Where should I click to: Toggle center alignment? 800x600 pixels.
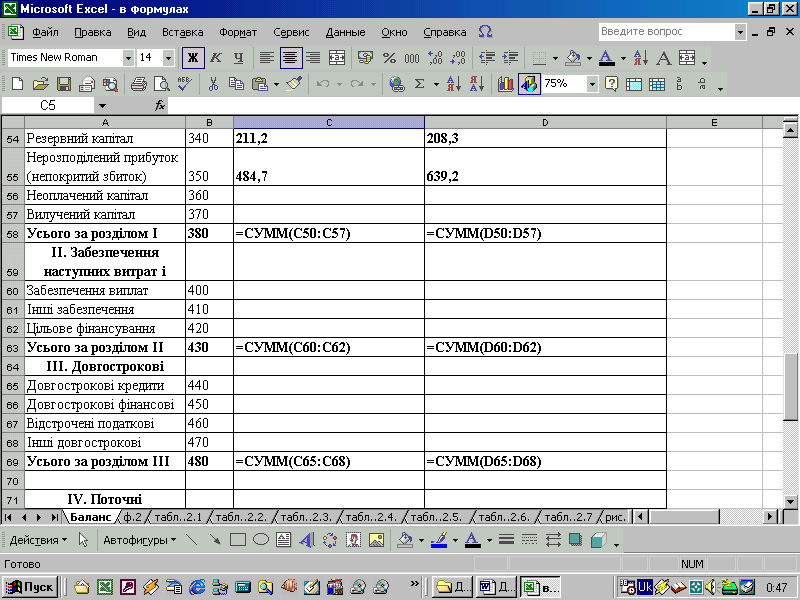[290, 58]
